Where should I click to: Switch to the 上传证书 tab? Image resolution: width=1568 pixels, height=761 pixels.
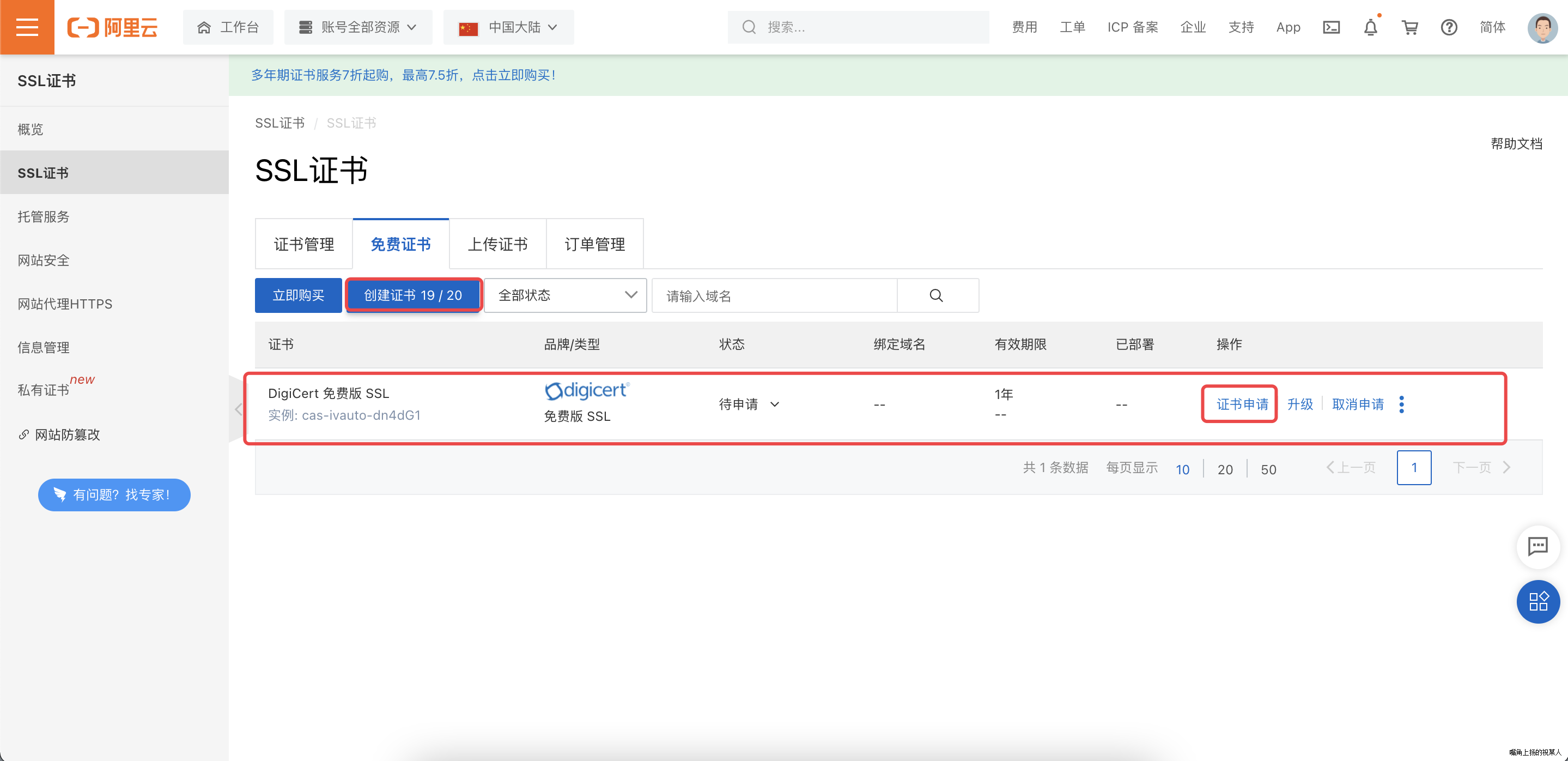[497, 244]
